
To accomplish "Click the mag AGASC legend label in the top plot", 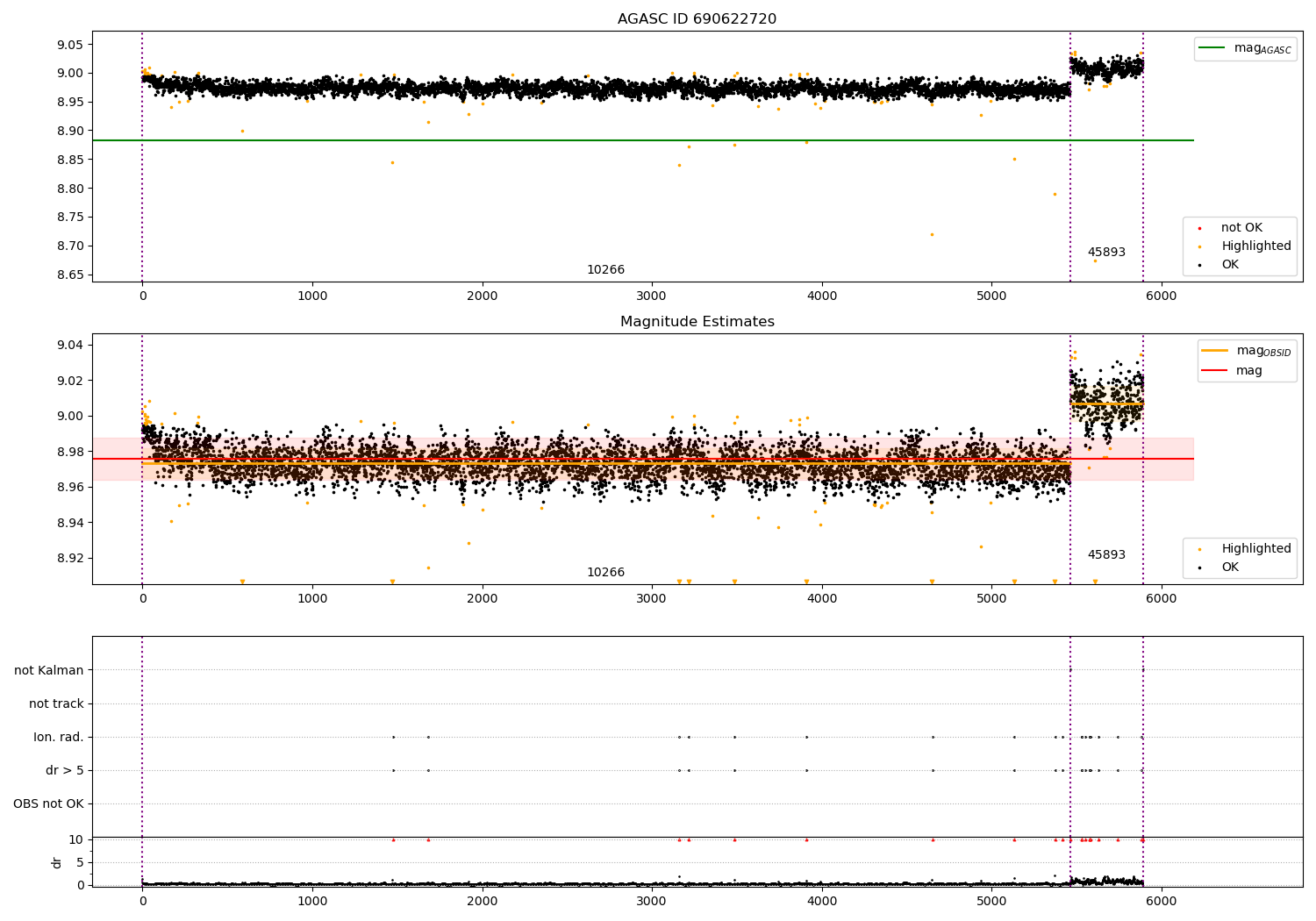I will click(1262, 48).
